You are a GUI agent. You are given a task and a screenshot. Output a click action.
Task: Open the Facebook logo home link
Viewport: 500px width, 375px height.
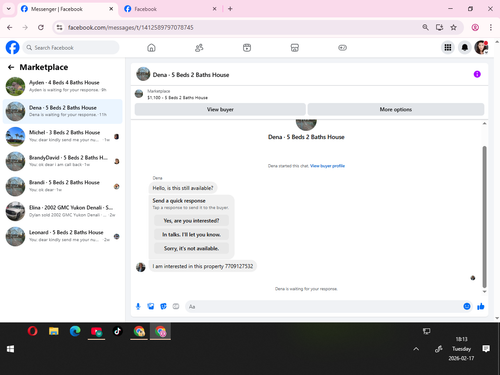pyautogui.click(x=13, y=48)
